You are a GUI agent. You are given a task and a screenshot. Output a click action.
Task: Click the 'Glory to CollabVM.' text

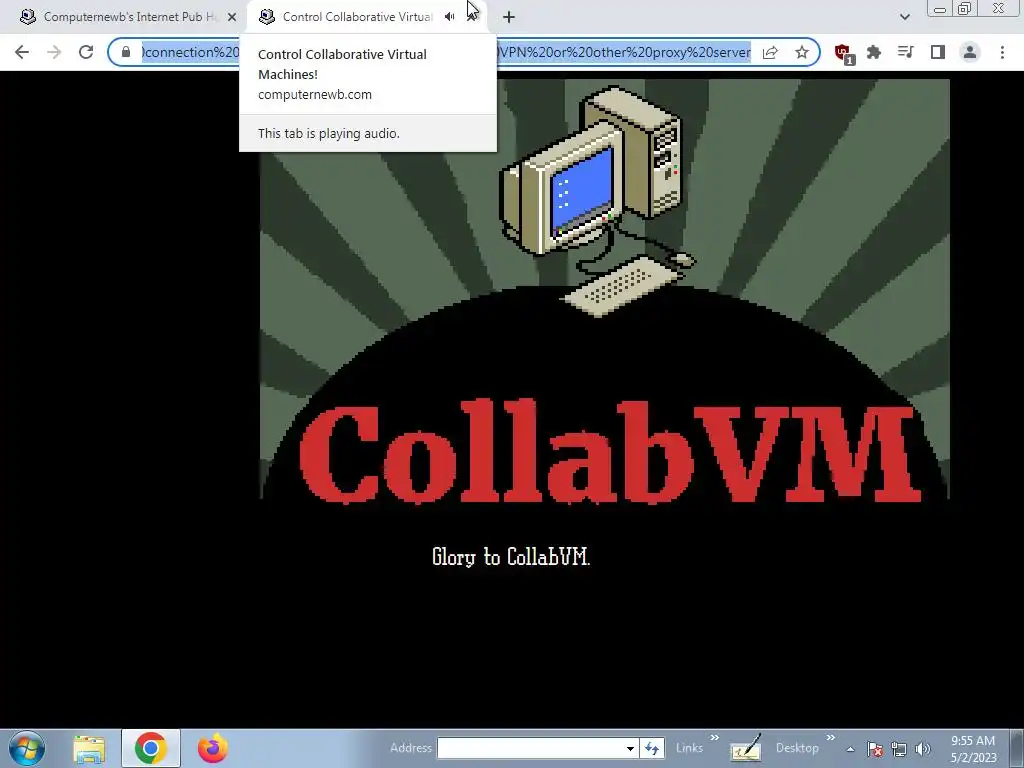(511, 557)
